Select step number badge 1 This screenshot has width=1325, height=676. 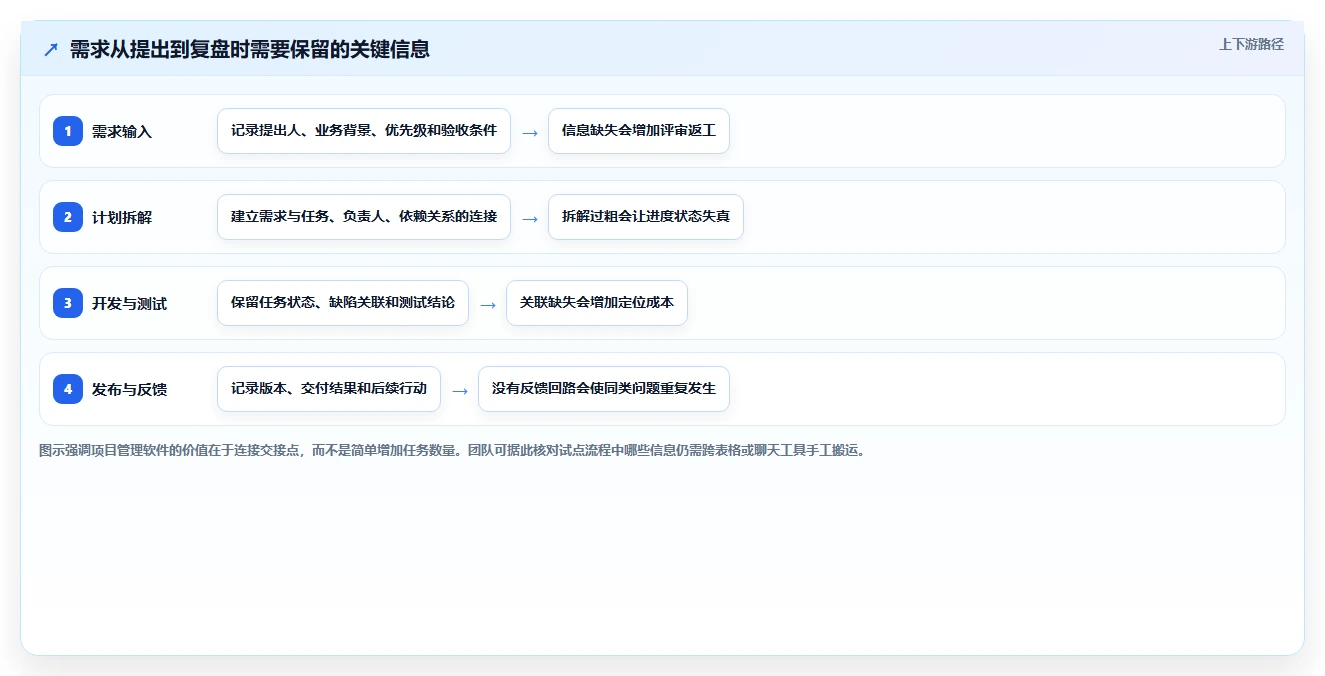click(68, 131)
